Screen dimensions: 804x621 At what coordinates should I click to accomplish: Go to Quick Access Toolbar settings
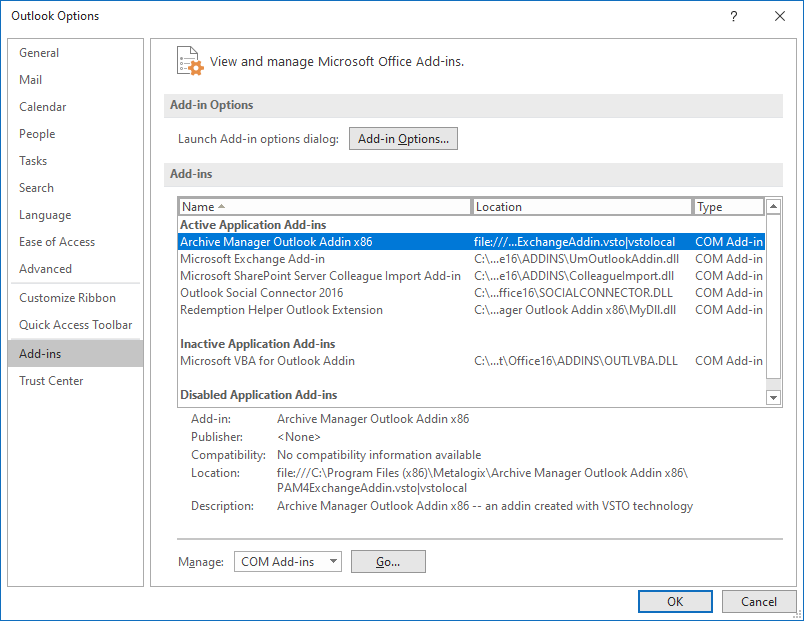pos(73,325)
